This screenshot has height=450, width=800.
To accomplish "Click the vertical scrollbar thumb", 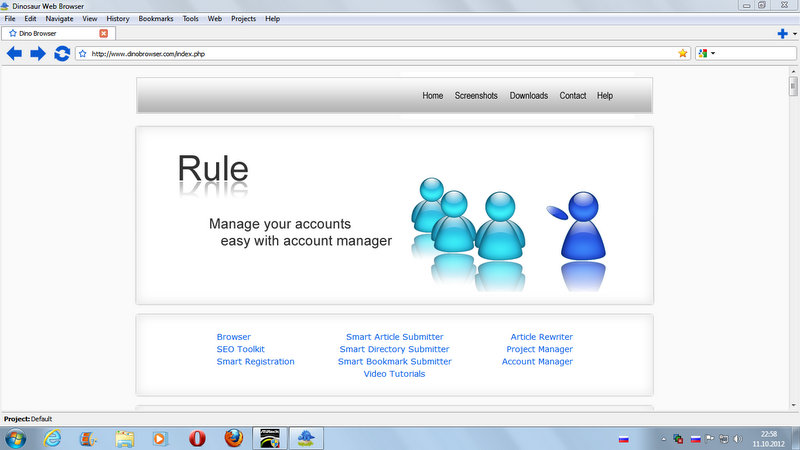I will (793, 86).
